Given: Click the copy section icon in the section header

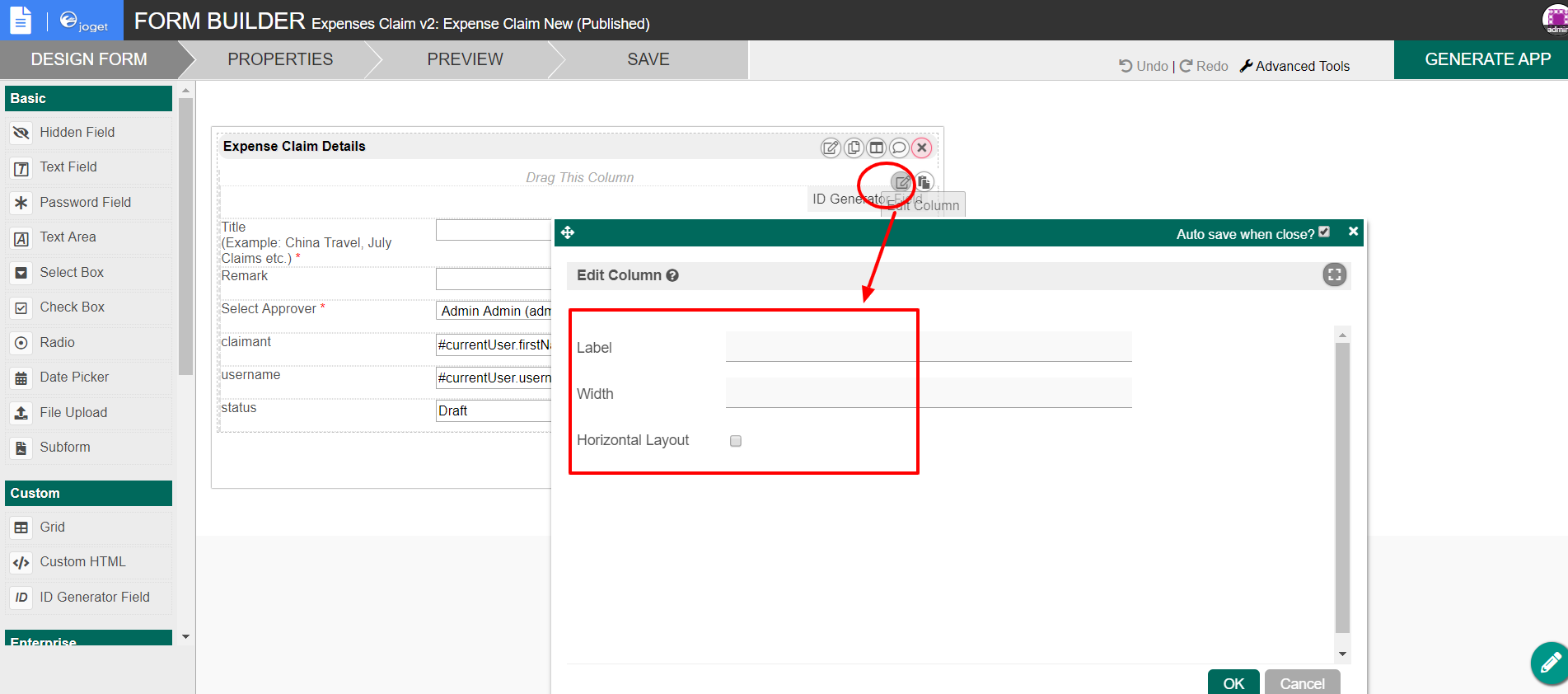Looking at the screenshot, I should (x=854, y=148).
